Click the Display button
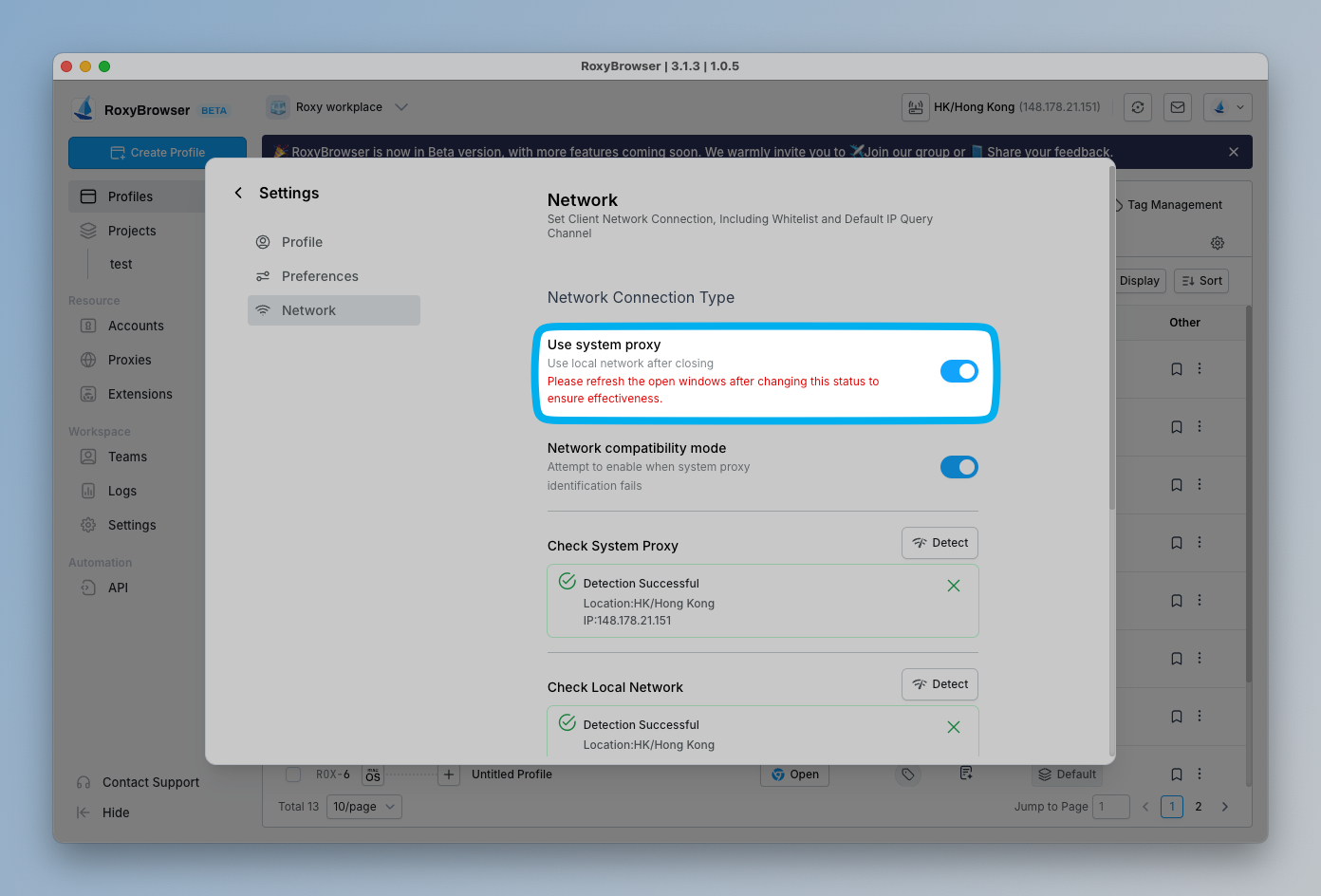 point(1140,281)
